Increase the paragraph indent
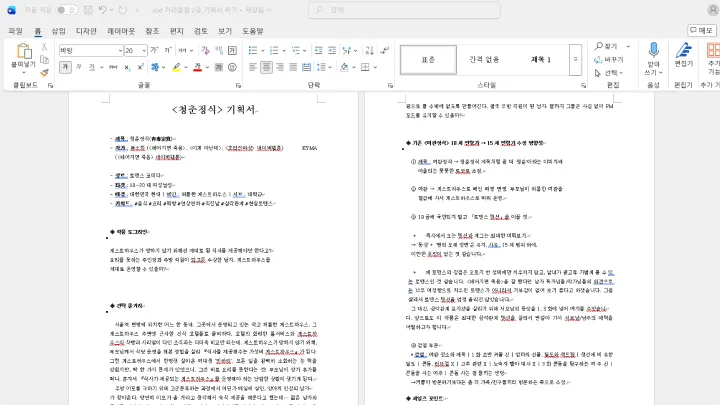This screenshot has width=720, height=405. [332, 50]
